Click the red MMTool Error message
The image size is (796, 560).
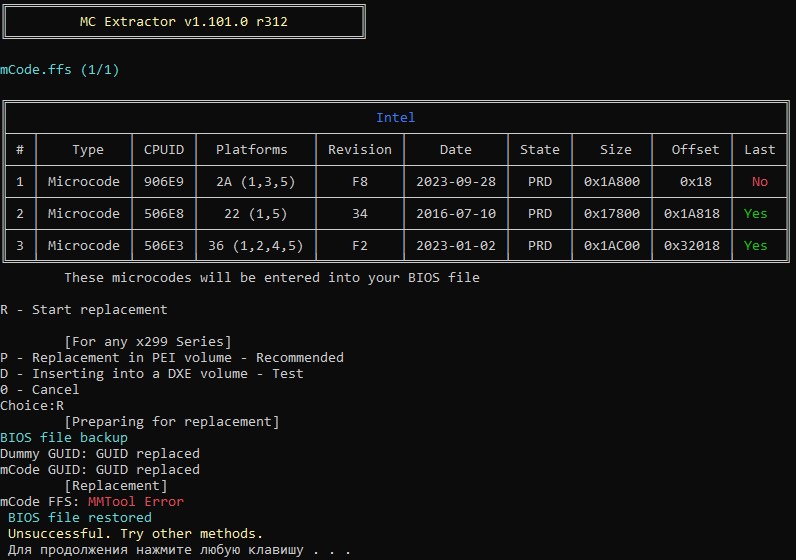136,502
